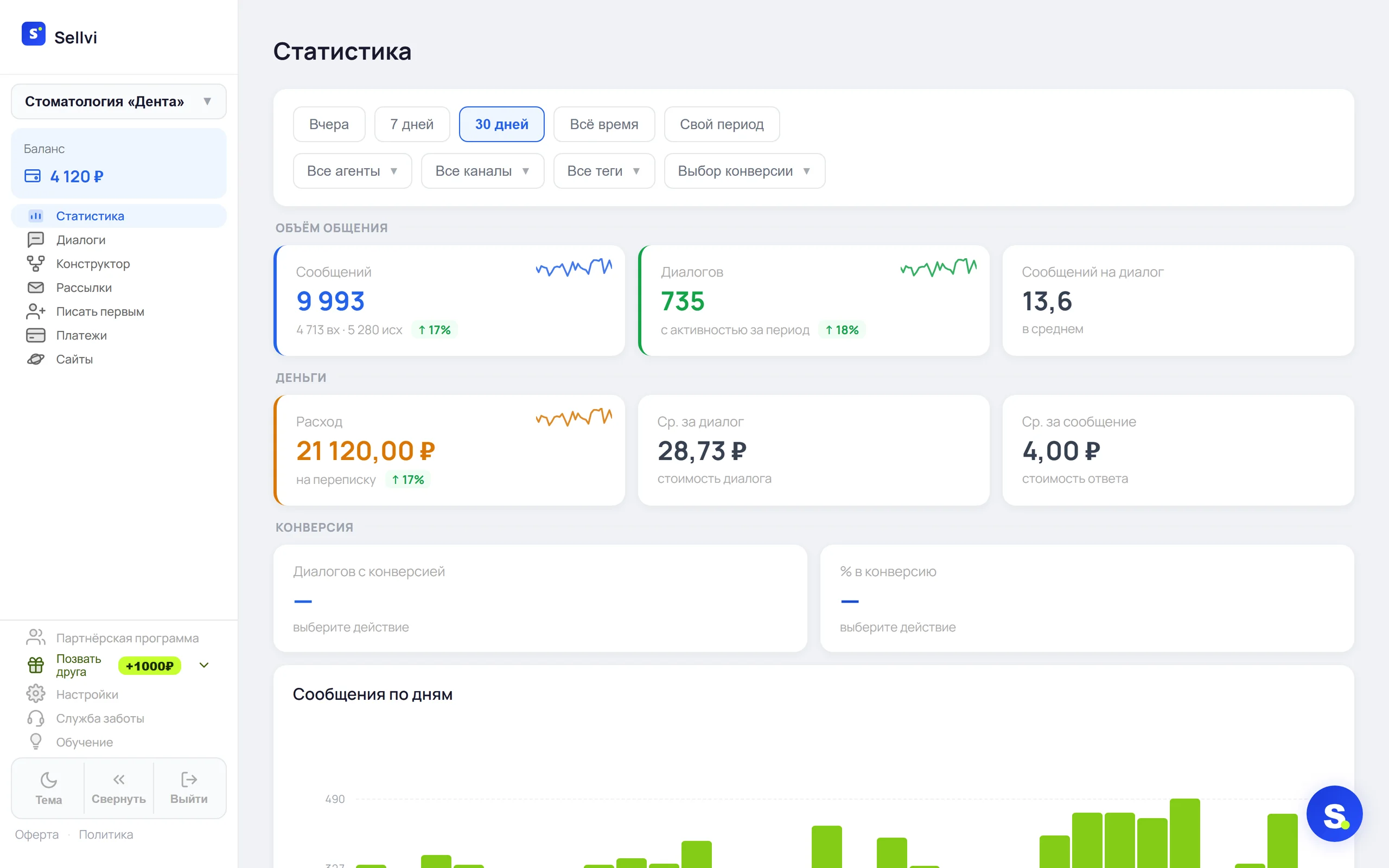Switch period to Всё время
The height and width of the screenshot is (868, 1389).
click(x=604, y=124)
